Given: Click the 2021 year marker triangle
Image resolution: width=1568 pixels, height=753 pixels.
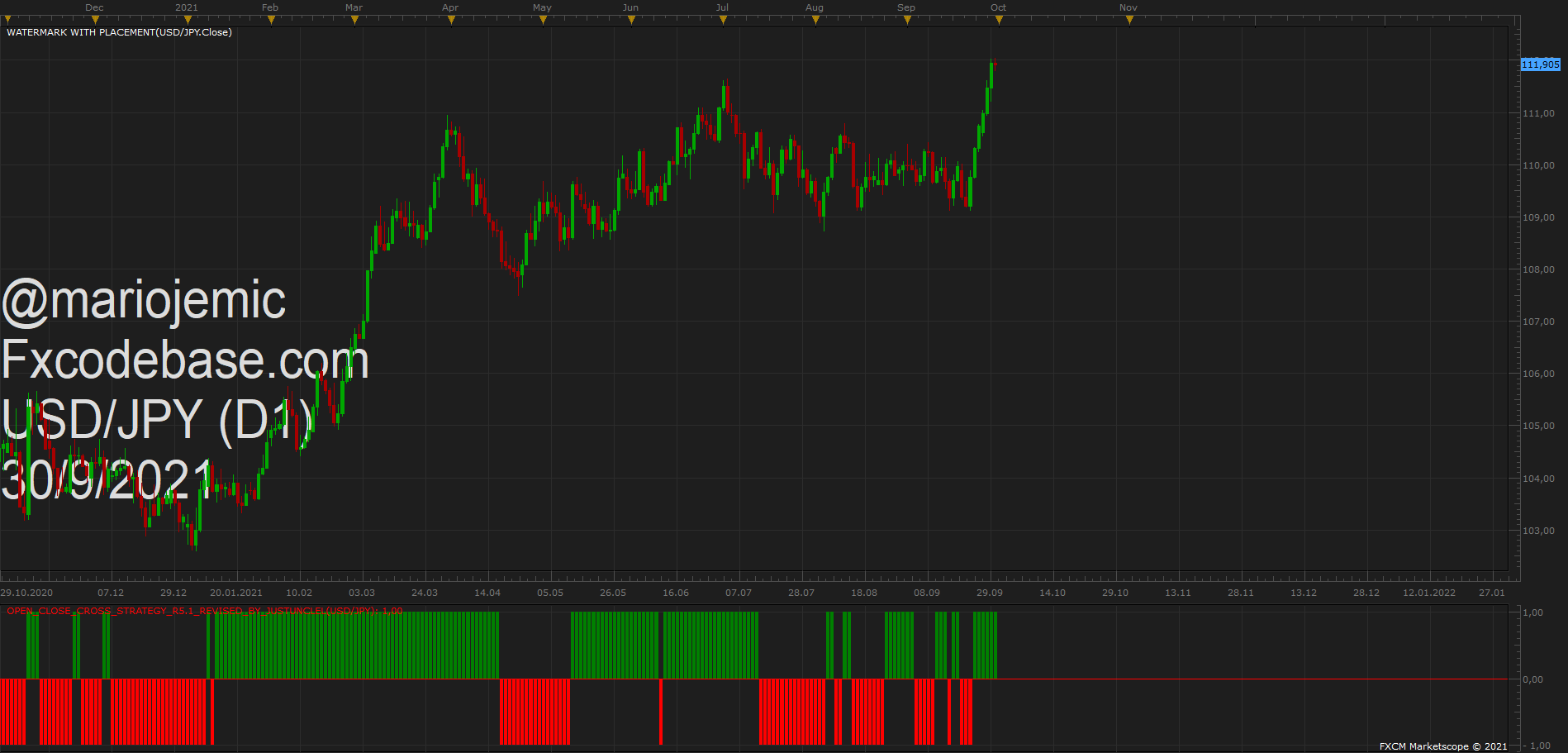Looking at the screenshot, I should 187,20.
